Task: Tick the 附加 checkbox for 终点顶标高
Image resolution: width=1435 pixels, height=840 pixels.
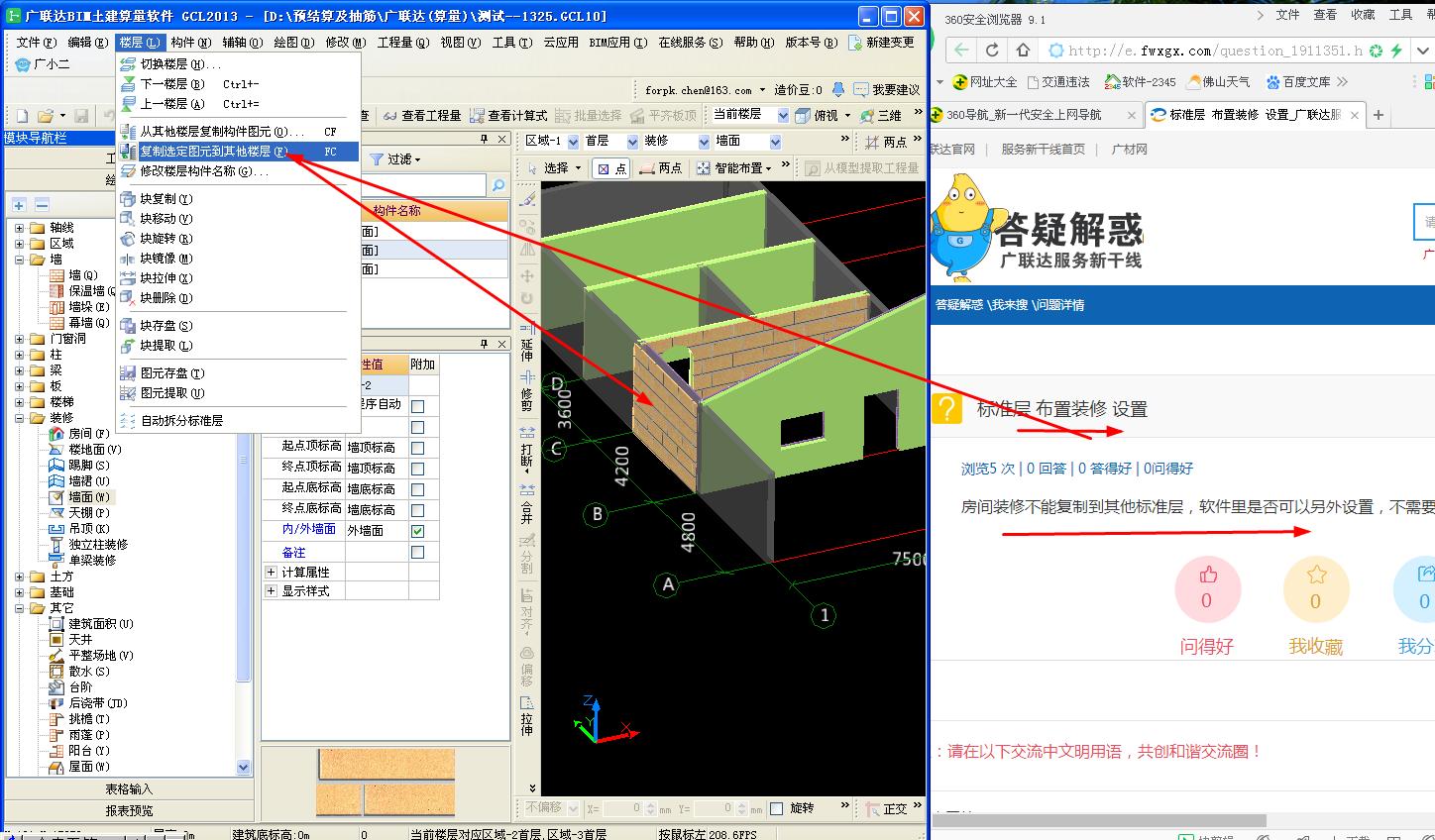Action: coord(418,469)
